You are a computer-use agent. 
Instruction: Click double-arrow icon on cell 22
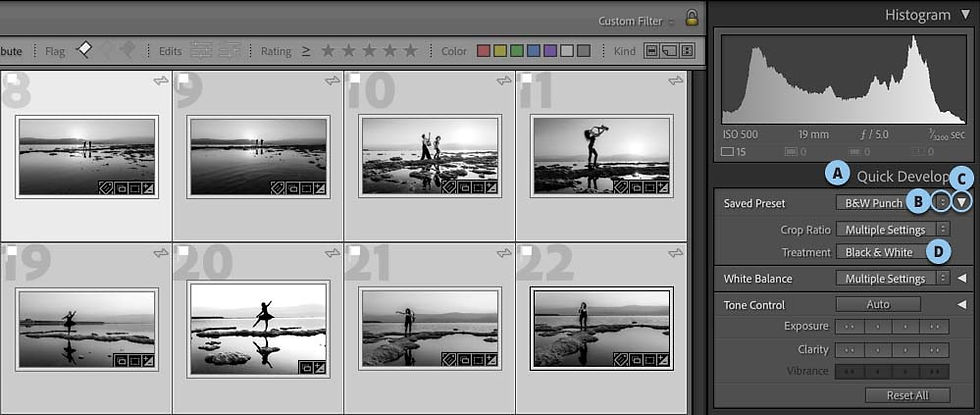675,252
